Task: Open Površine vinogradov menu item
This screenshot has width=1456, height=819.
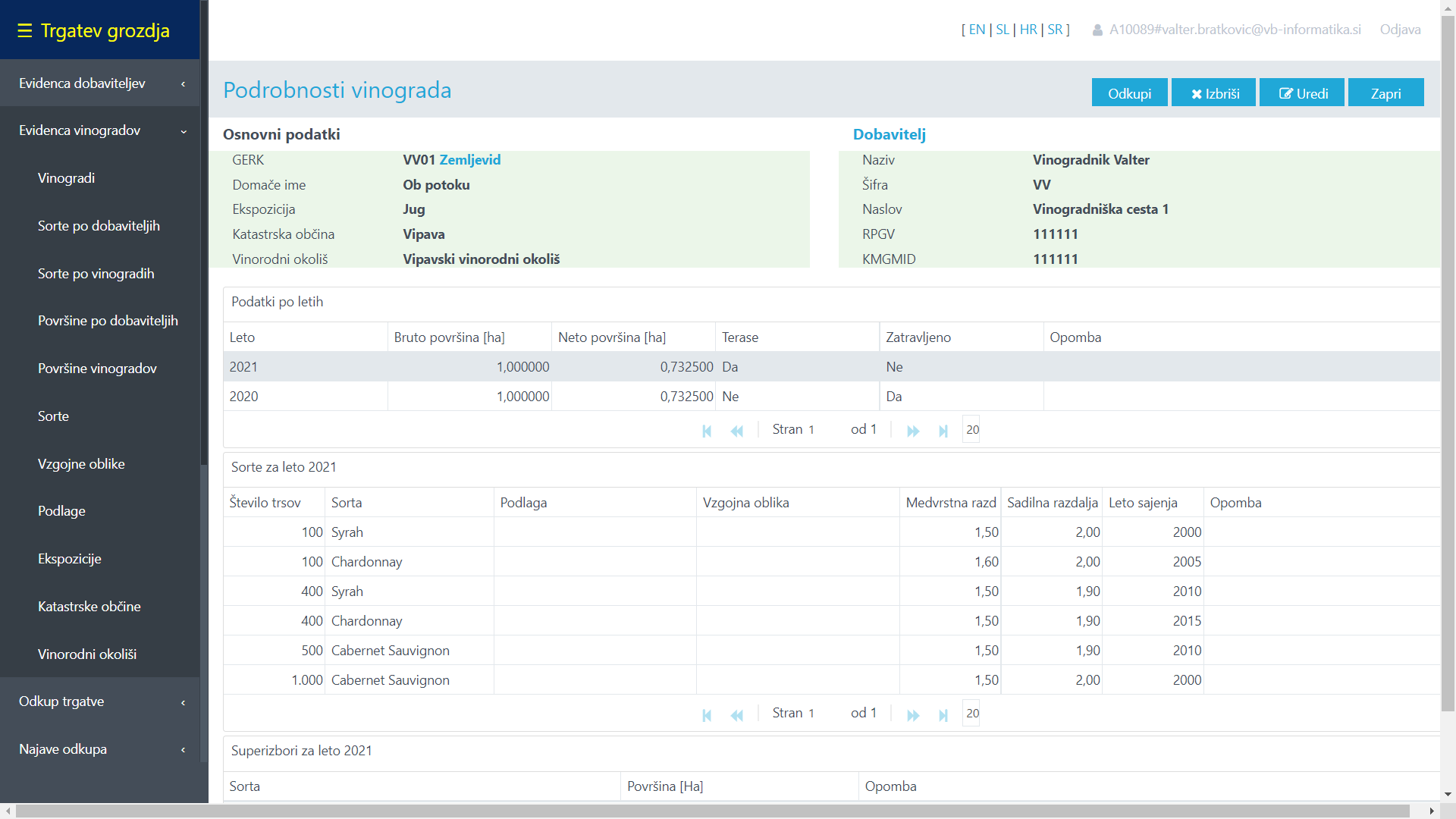Action: tap(99, 369)
